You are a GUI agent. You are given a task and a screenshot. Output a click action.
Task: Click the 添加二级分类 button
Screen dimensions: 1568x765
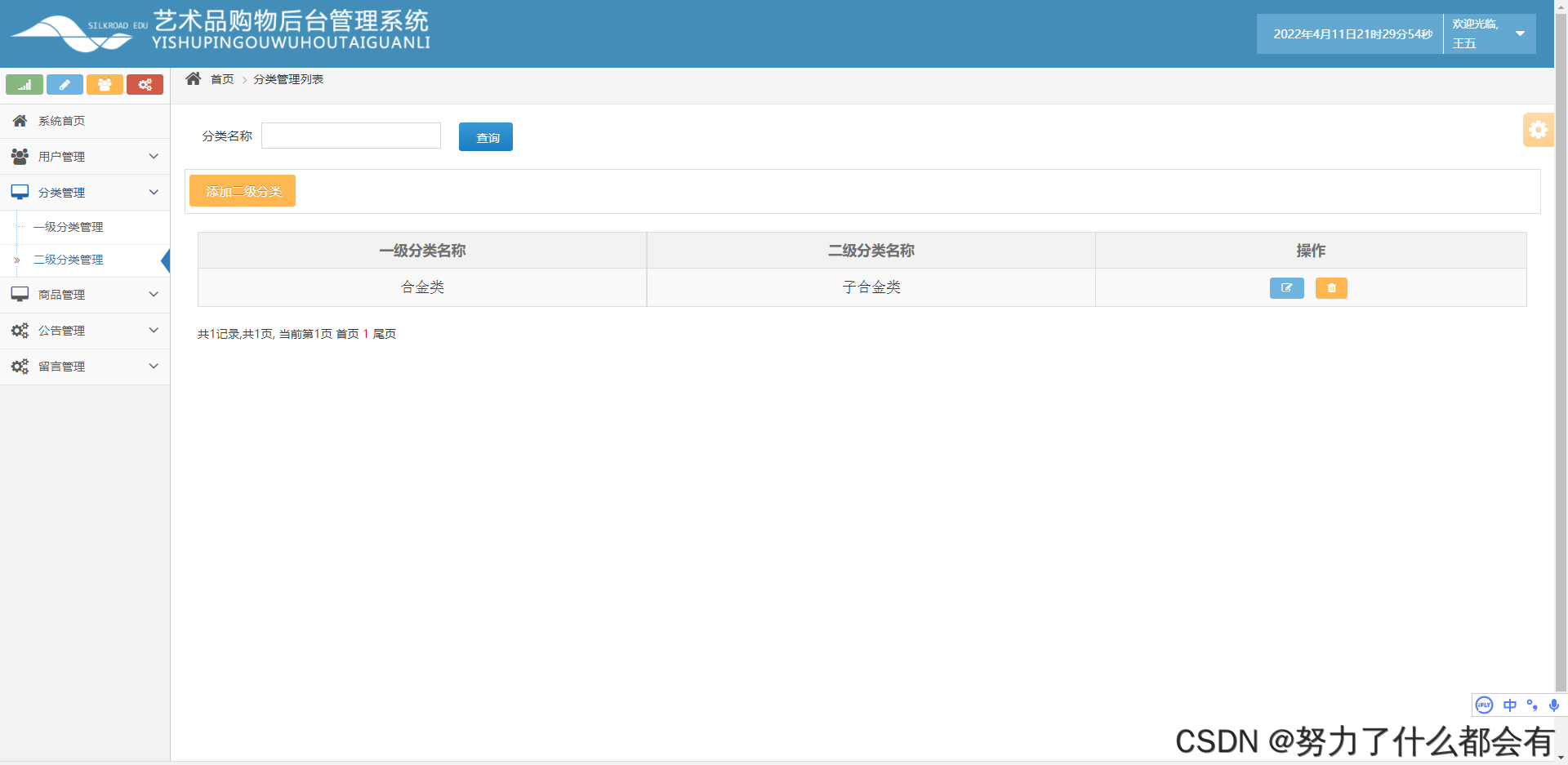coord(243,191)
